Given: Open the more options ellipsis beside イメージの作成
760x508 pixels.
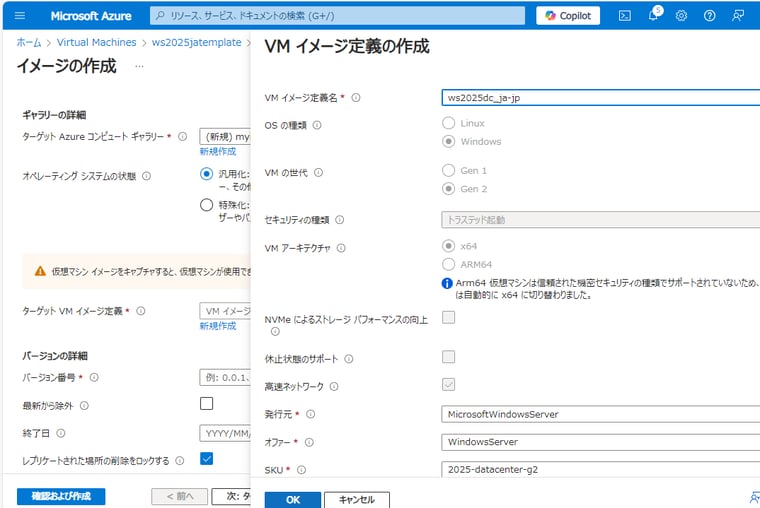Looking at the screenshot, I should [139, 66].
